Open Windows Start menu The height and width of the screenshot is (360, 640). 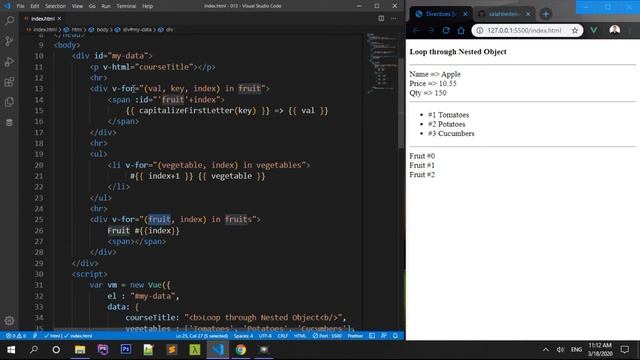[x=11, y=350]
